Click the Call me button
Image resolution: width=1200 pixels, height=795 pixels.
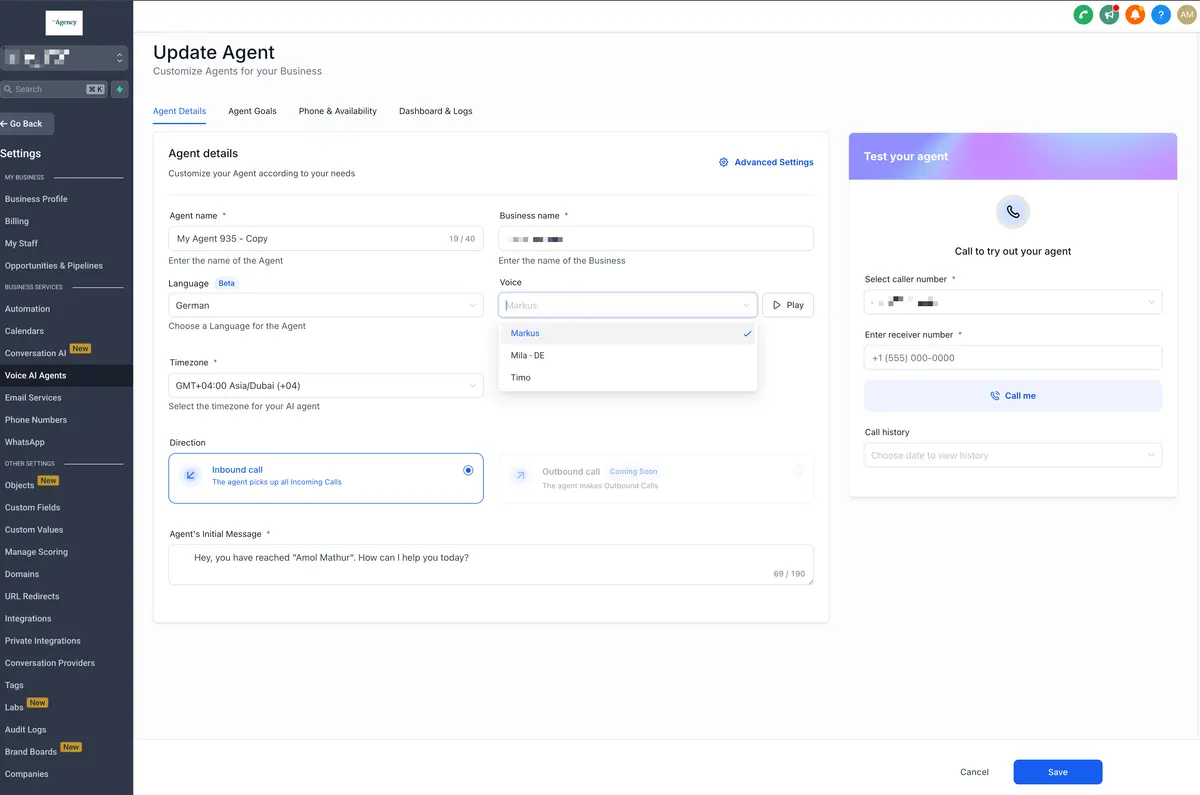tap(1013, 396)
